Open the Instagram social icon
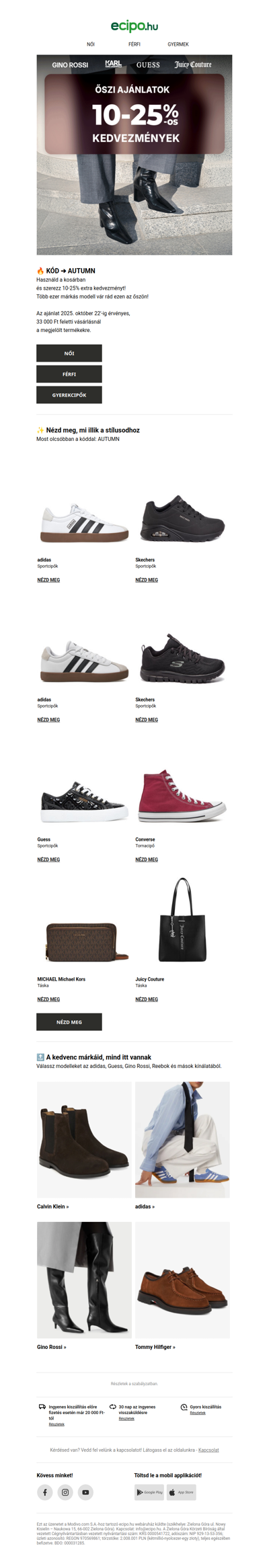The image size is (269, 1568). point(65,1492)
